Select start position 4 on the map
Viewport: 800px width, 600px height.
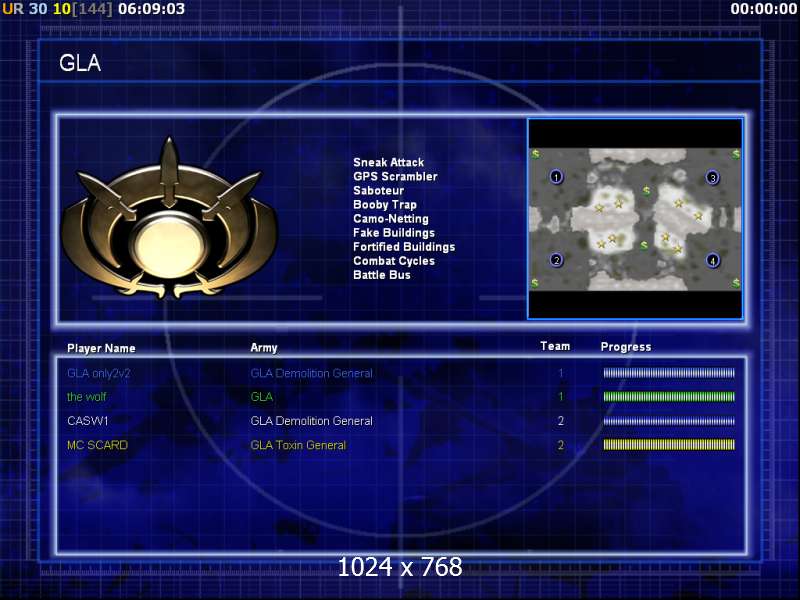(713, 261)
